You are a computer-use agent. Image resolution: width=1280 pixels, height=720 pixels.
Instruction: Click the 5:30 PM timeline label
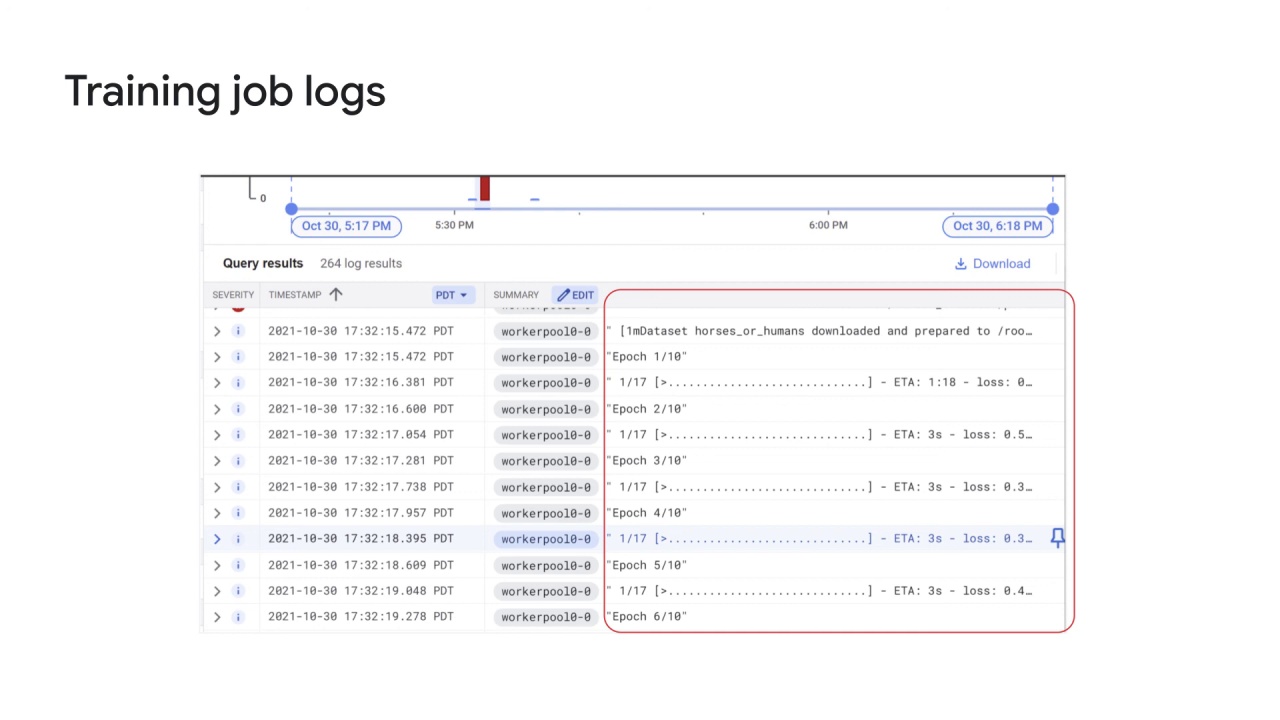454,226
